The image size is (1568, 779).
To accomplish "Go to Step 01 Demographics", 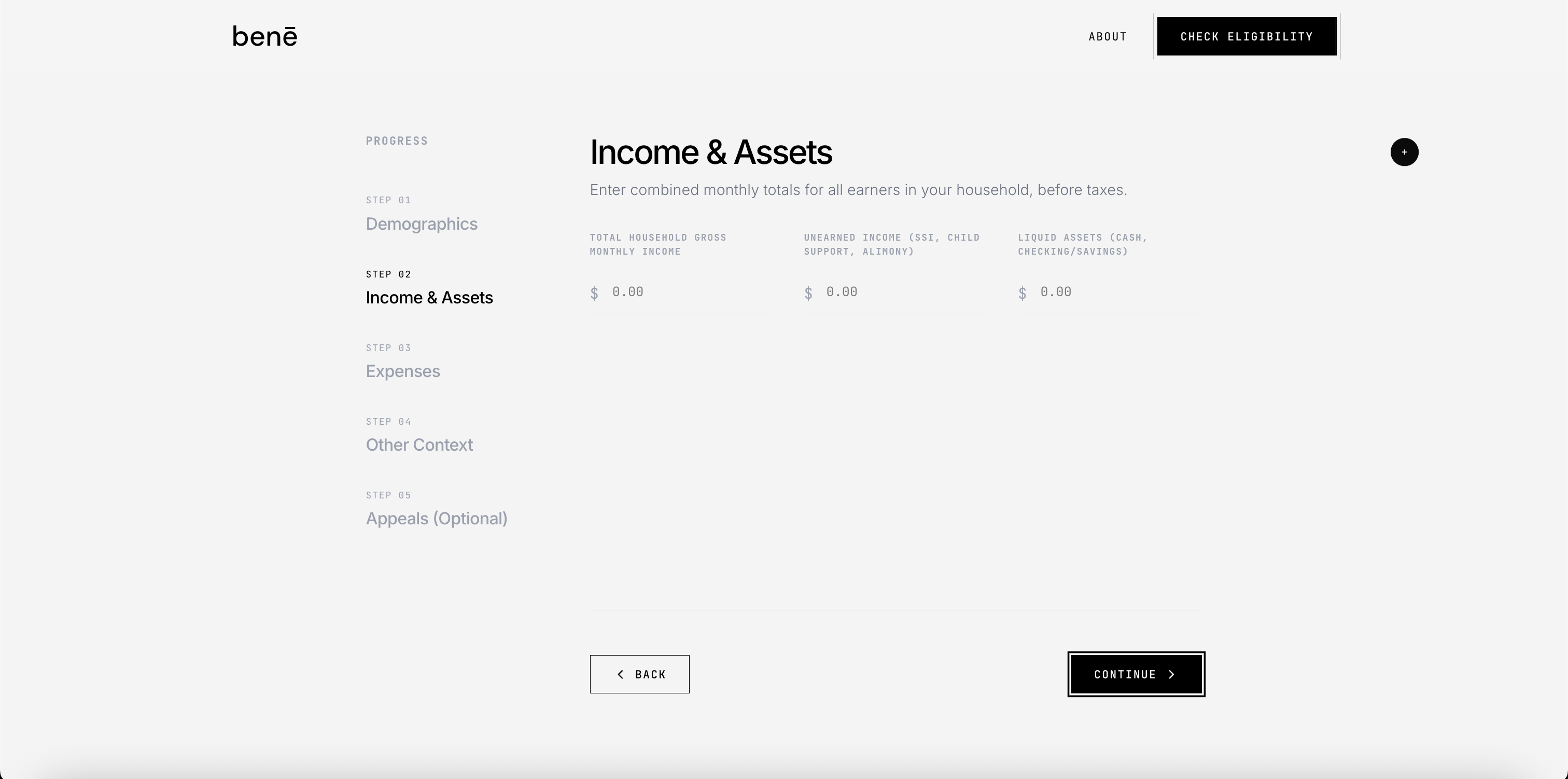I will click(x=421, y=224).
